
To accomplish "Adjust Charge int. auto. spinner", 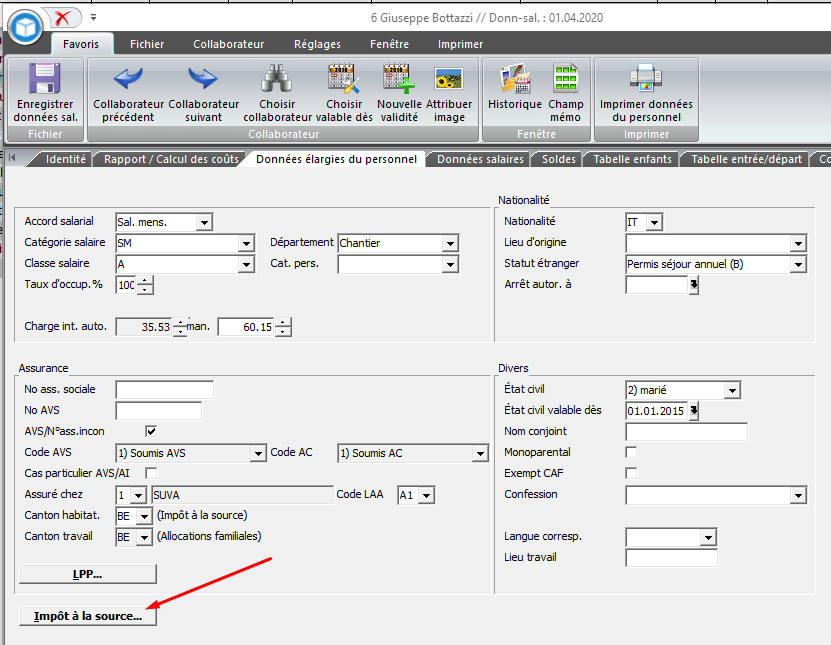I will [180, 327].
